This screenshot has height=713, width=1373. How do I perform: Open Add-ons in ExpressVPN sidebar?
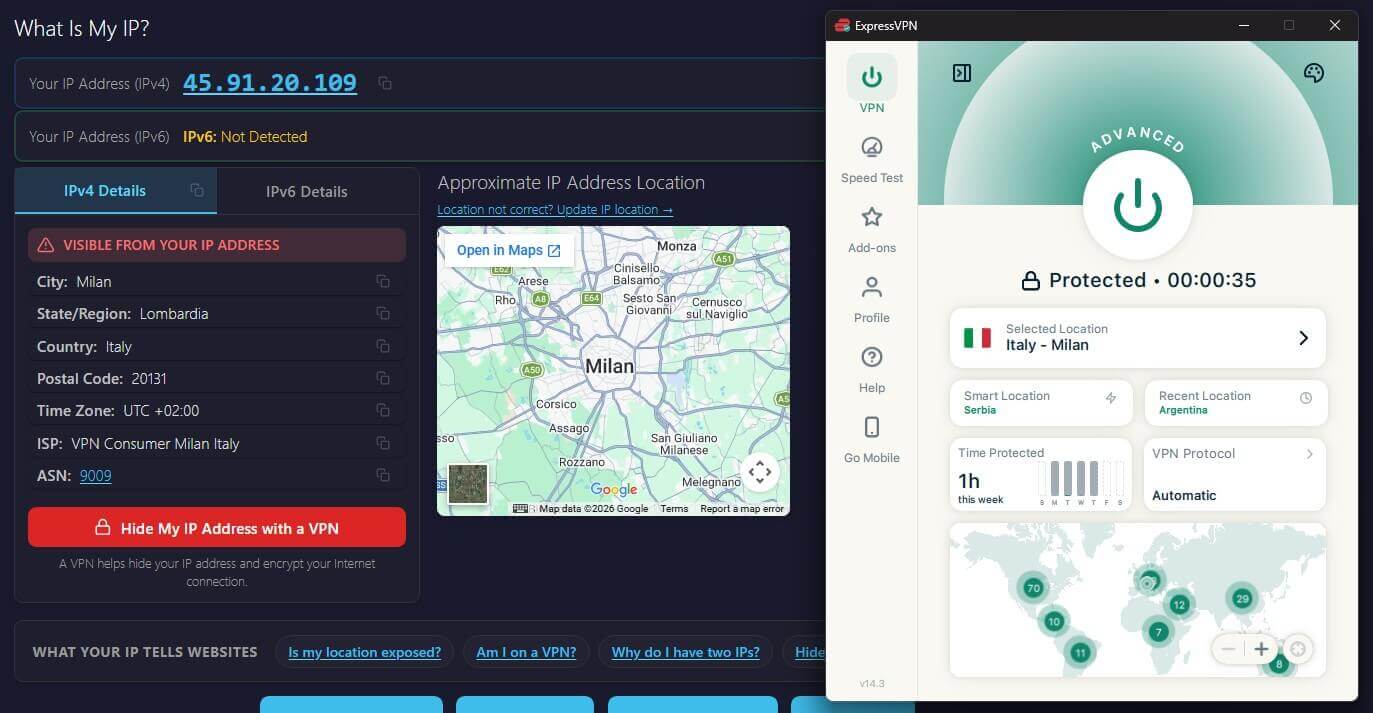point(872,229)
